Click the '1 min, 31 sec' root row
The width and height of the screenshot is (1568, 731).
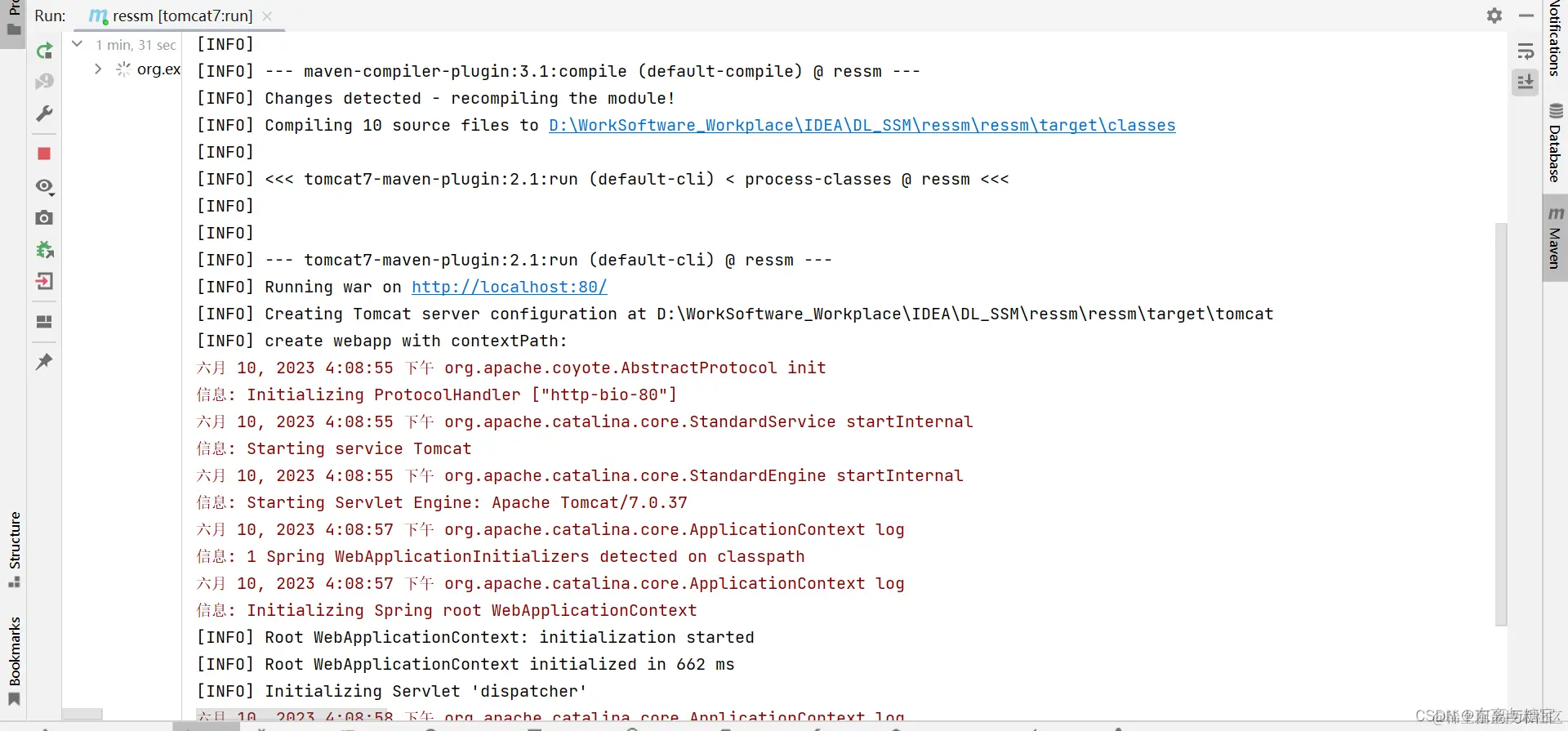tap(136, 45)
